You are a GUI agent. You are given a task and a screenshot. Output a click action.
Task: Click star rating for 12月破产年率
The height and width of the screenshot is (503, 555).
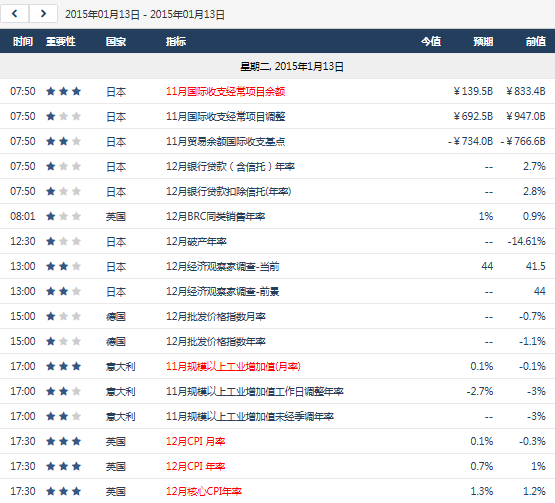[64, 241]
